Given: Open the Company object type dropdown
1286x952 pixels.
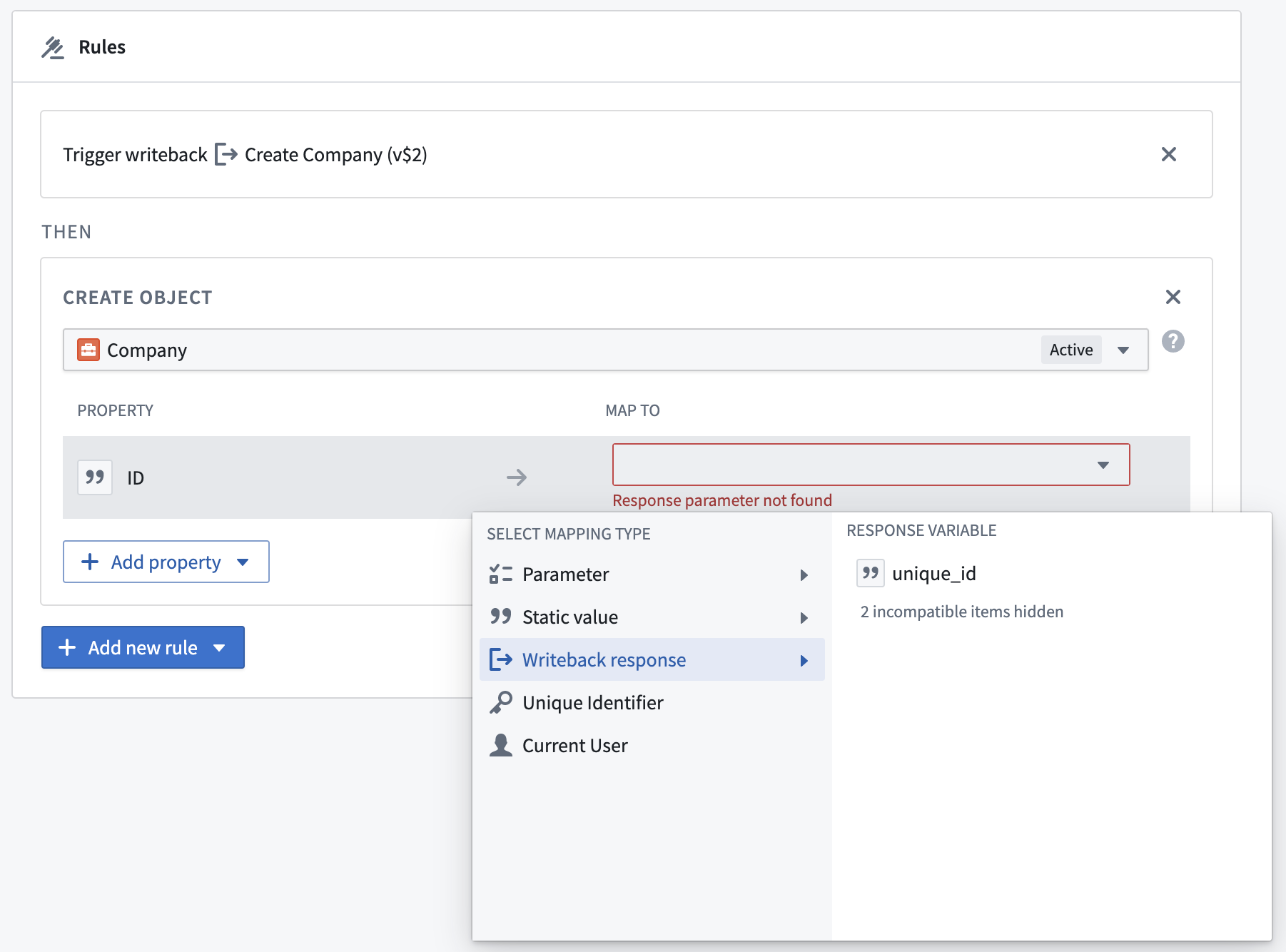Looking at the screenshot, I should tap(605, 350).
